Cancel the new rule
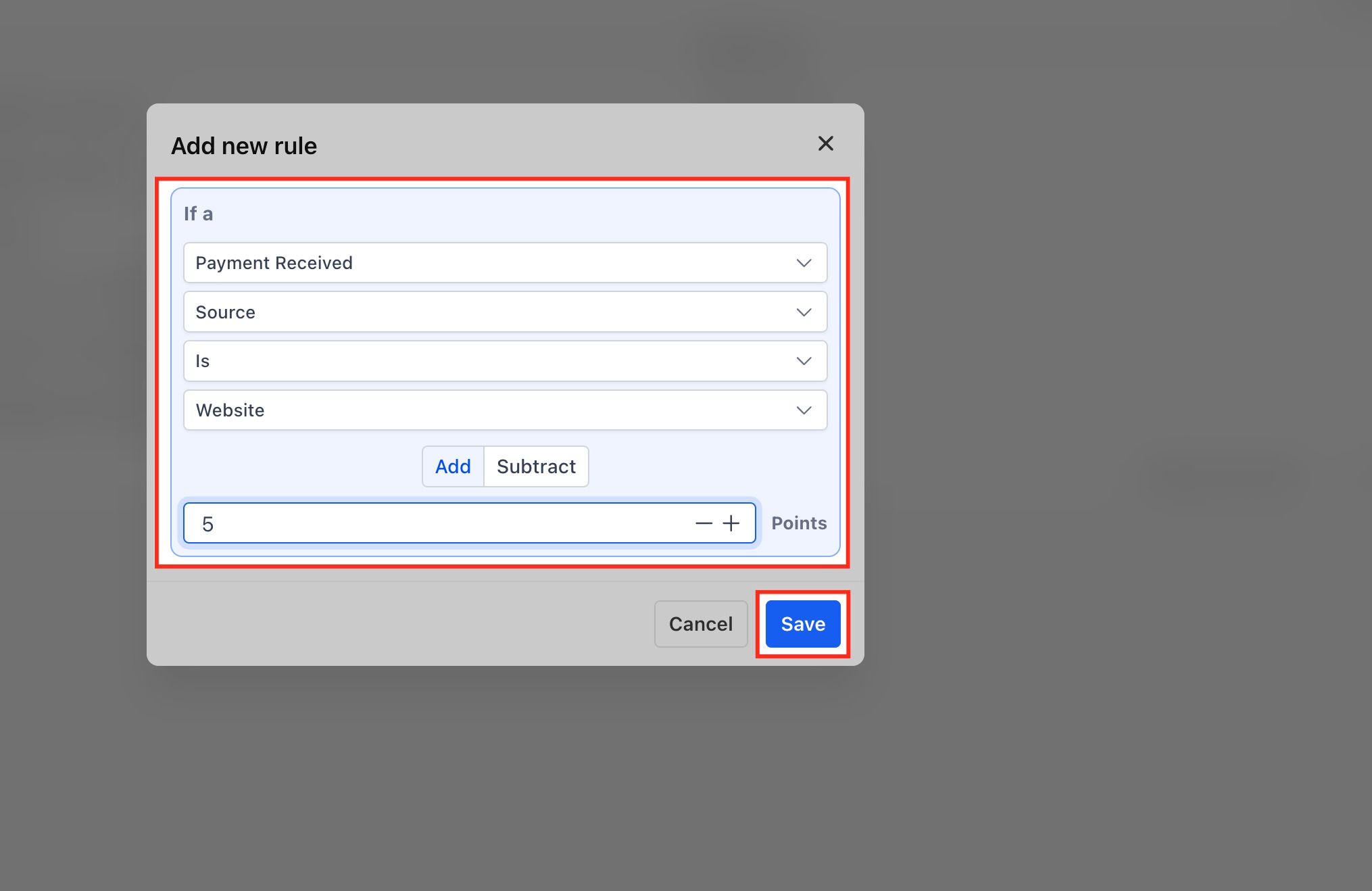The width and height of the screenshot is (1372, 891). coord(700,624)
